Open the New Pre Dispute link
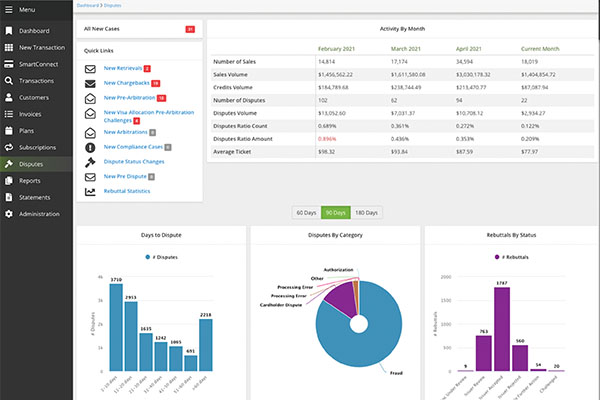Viewport: 600px width, 400px height. (x=125, y=176)
